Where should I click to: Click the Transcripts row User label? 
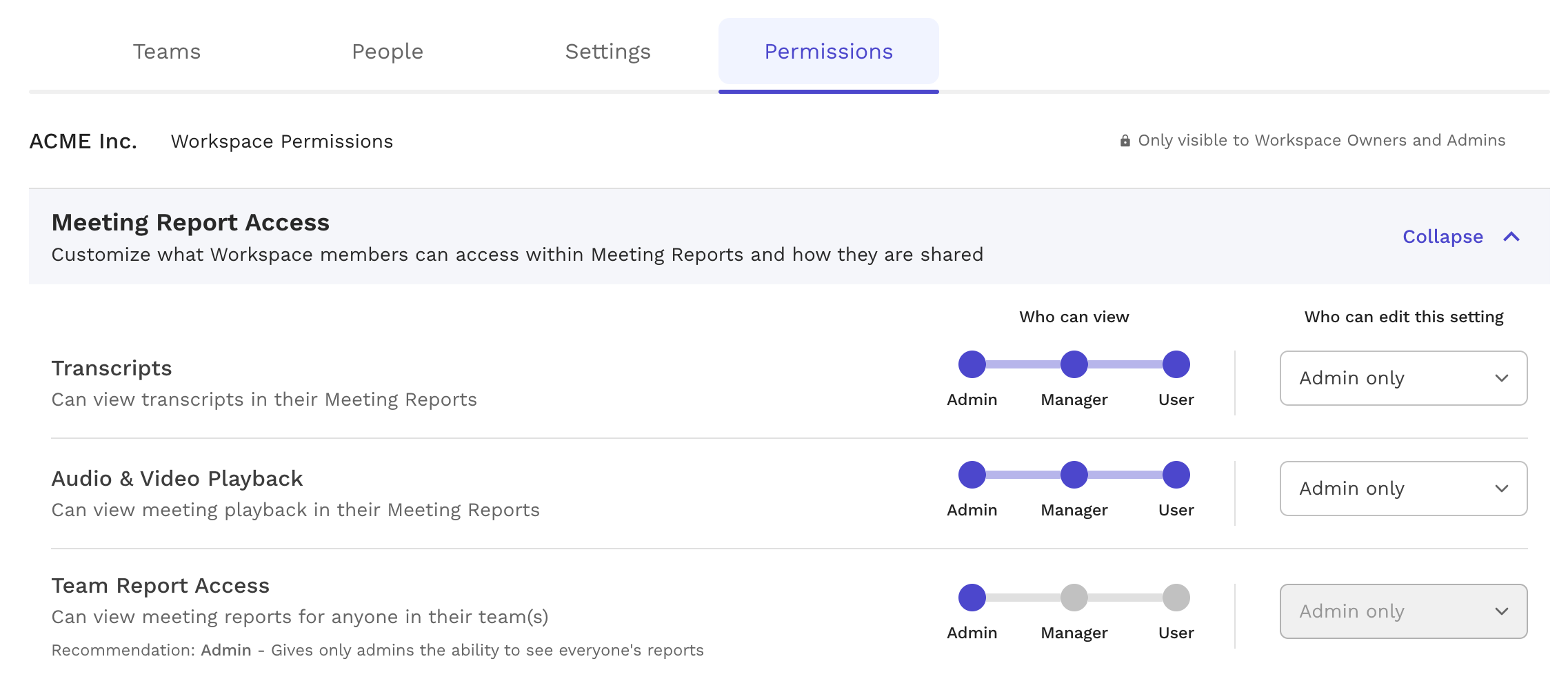pyautogui.click(x=1176, y=400)
